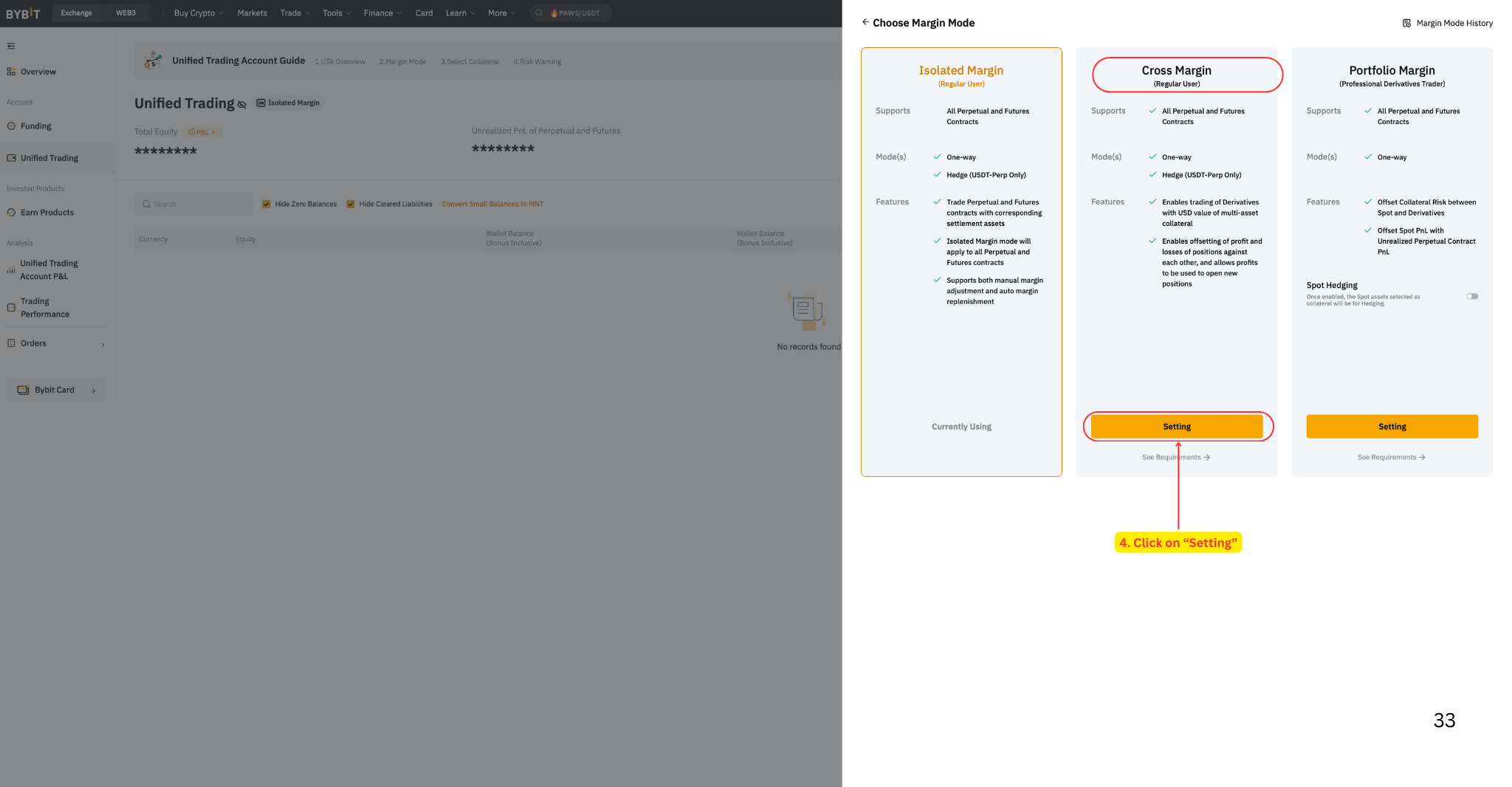This screenshot has height=787, width=1512.
Task: Click the PAWS/USDT search field
Action: click(570, 13)
